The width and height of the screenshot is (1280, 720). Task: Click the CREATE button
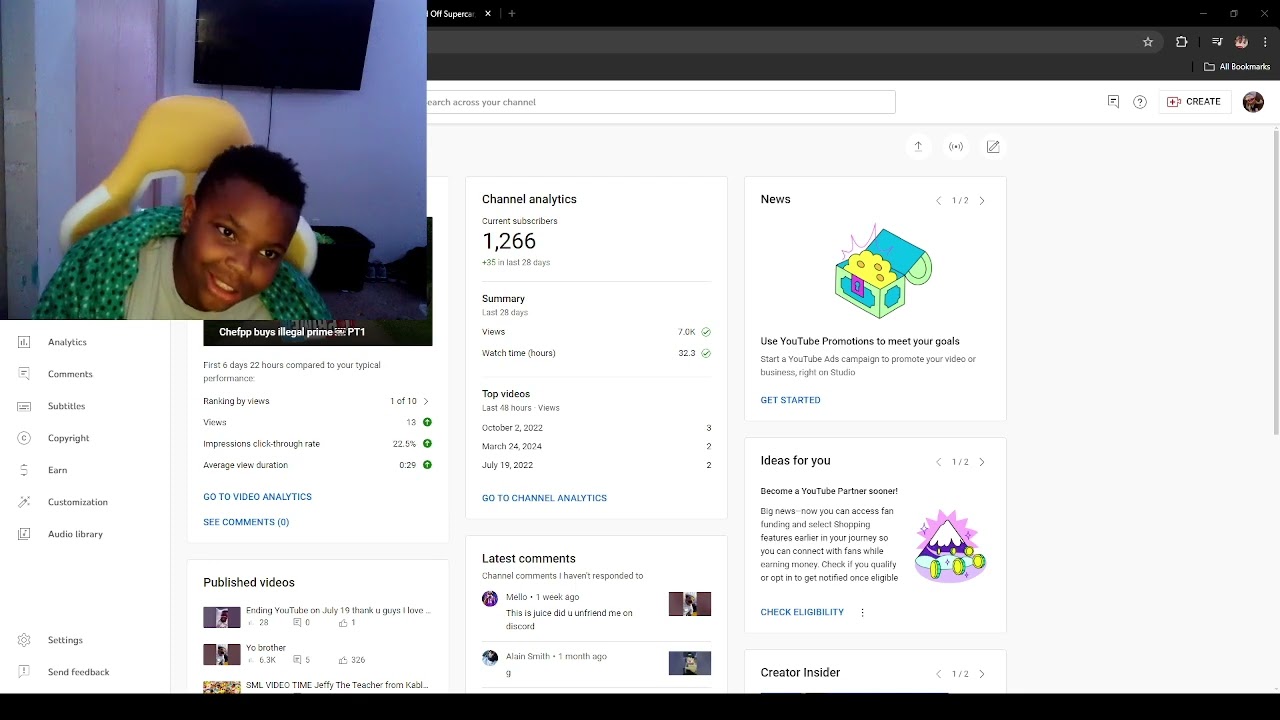click(1194, 102)
